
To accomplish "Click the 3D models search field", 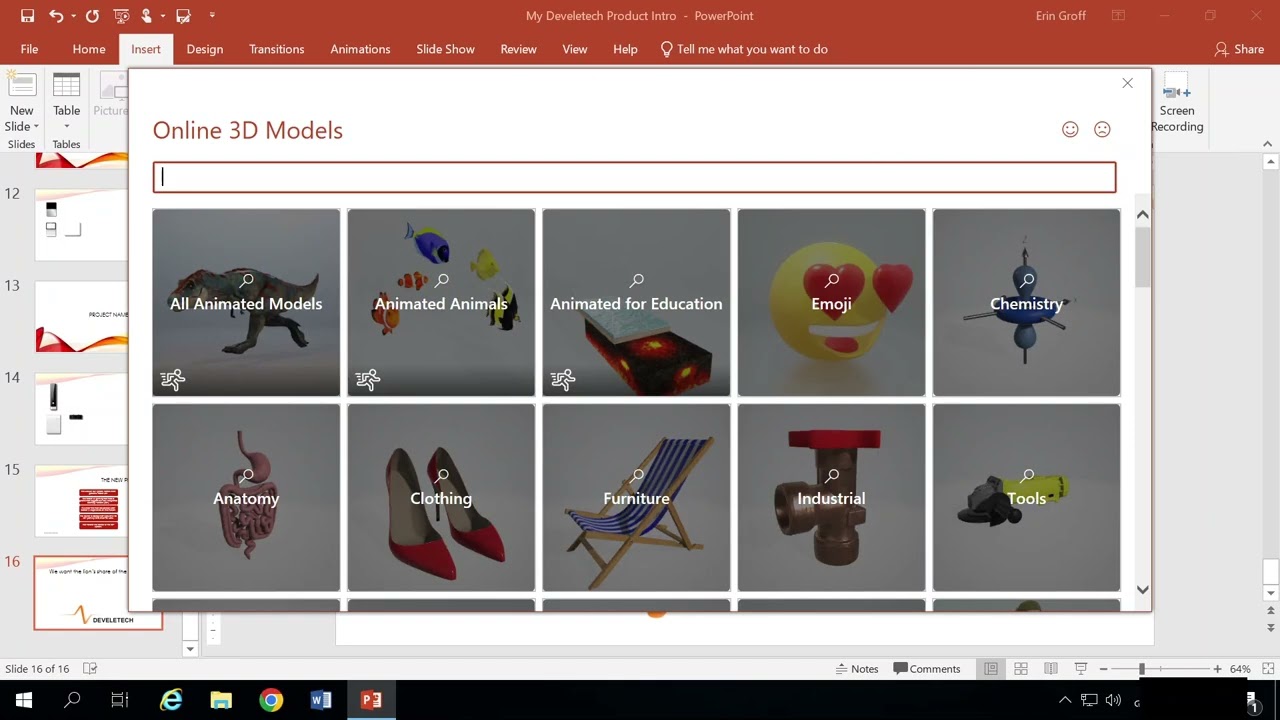I will [634, 177].
